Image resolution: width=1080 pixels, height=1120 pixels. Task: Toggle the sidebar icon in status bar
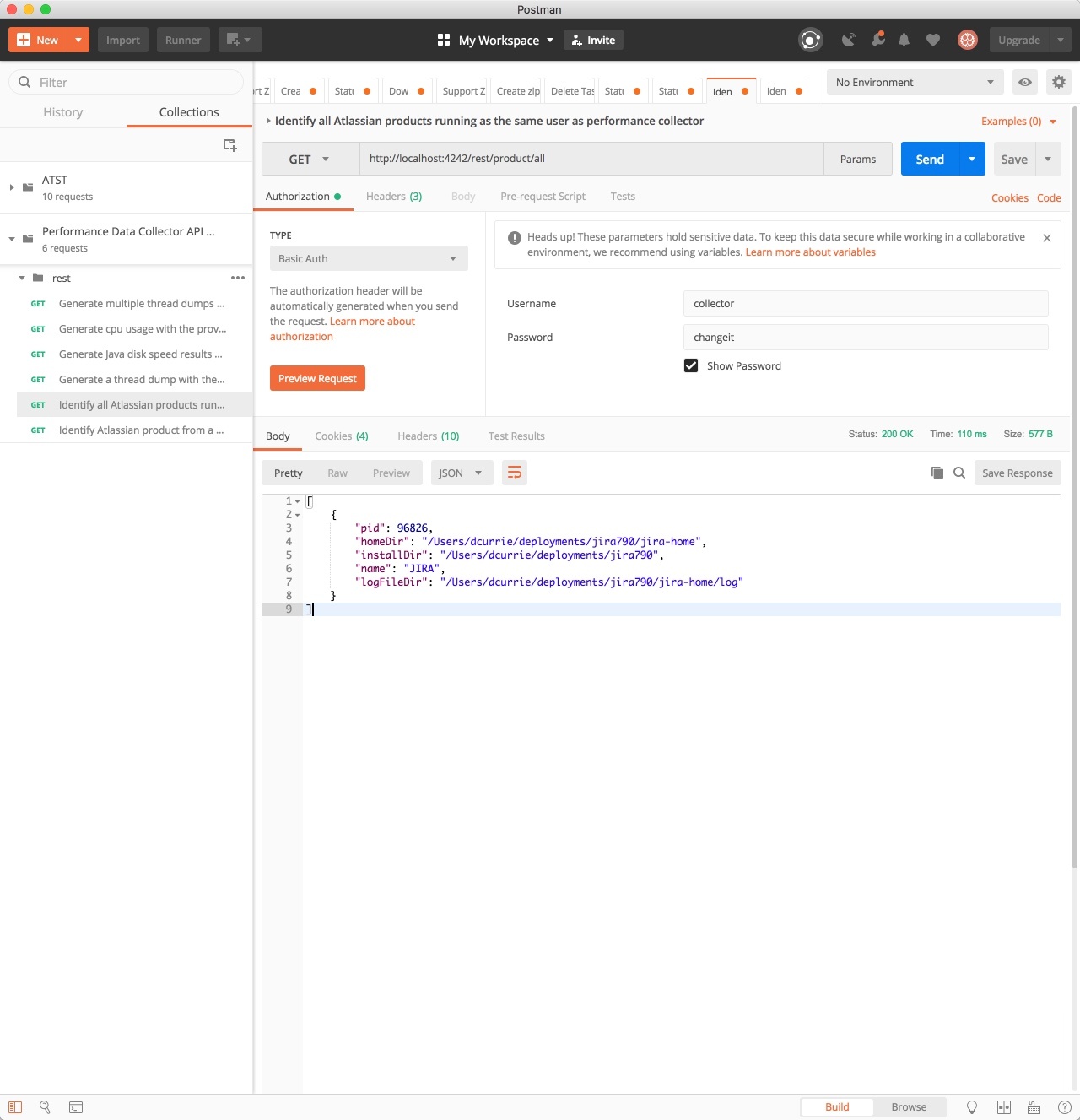[15, 1107]
